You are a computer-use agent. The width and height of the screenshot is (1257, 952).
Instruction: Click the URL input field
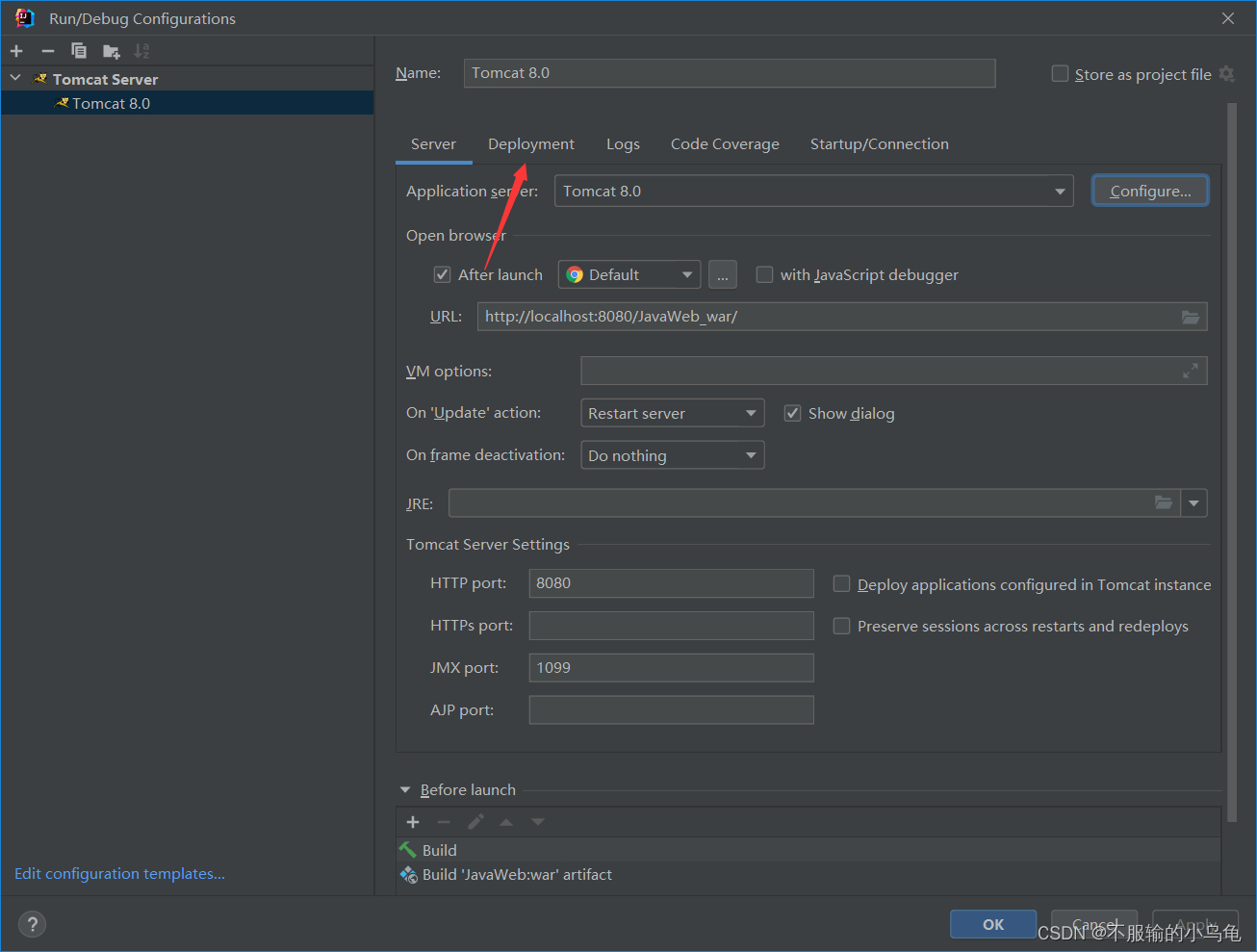842,317
